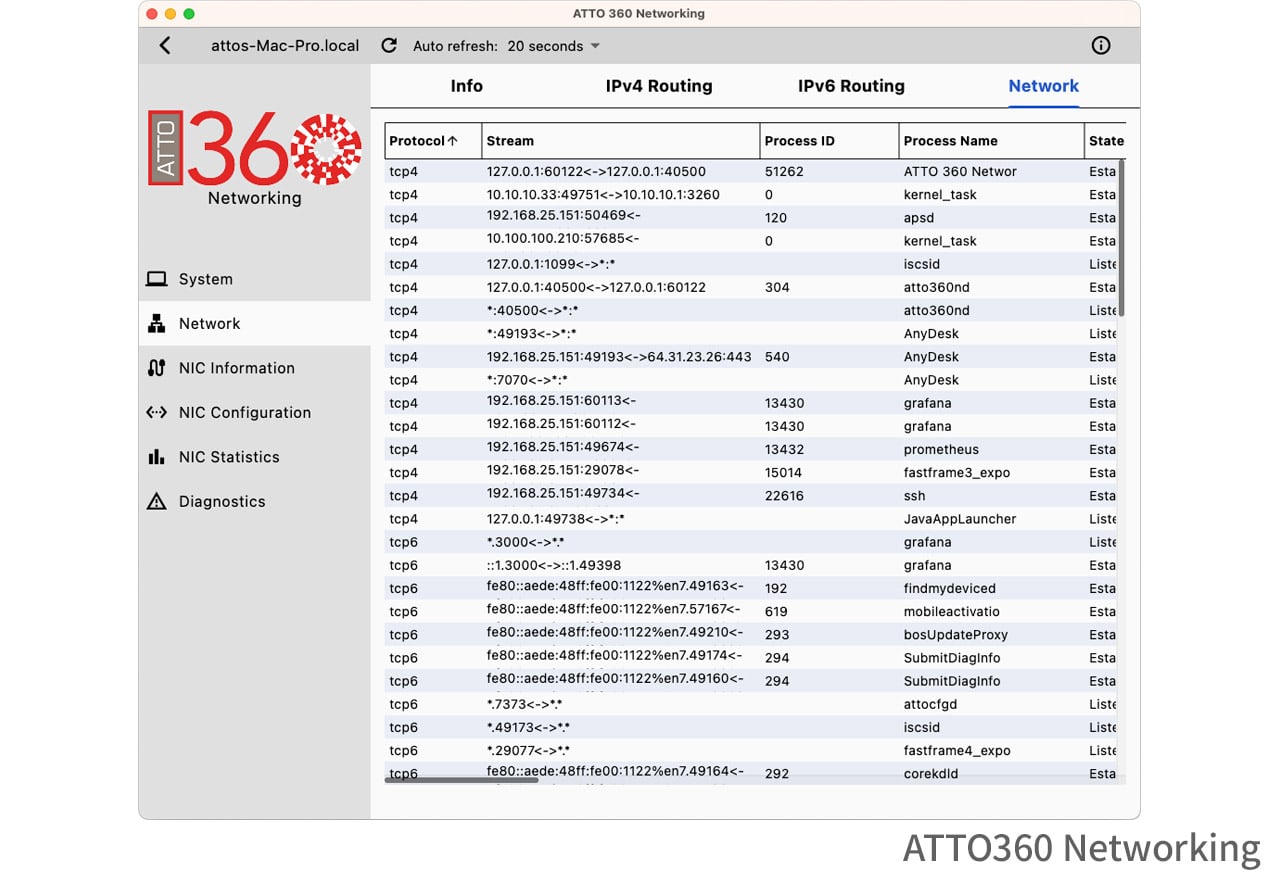Select Network in the sidebar

pos(255,324)
